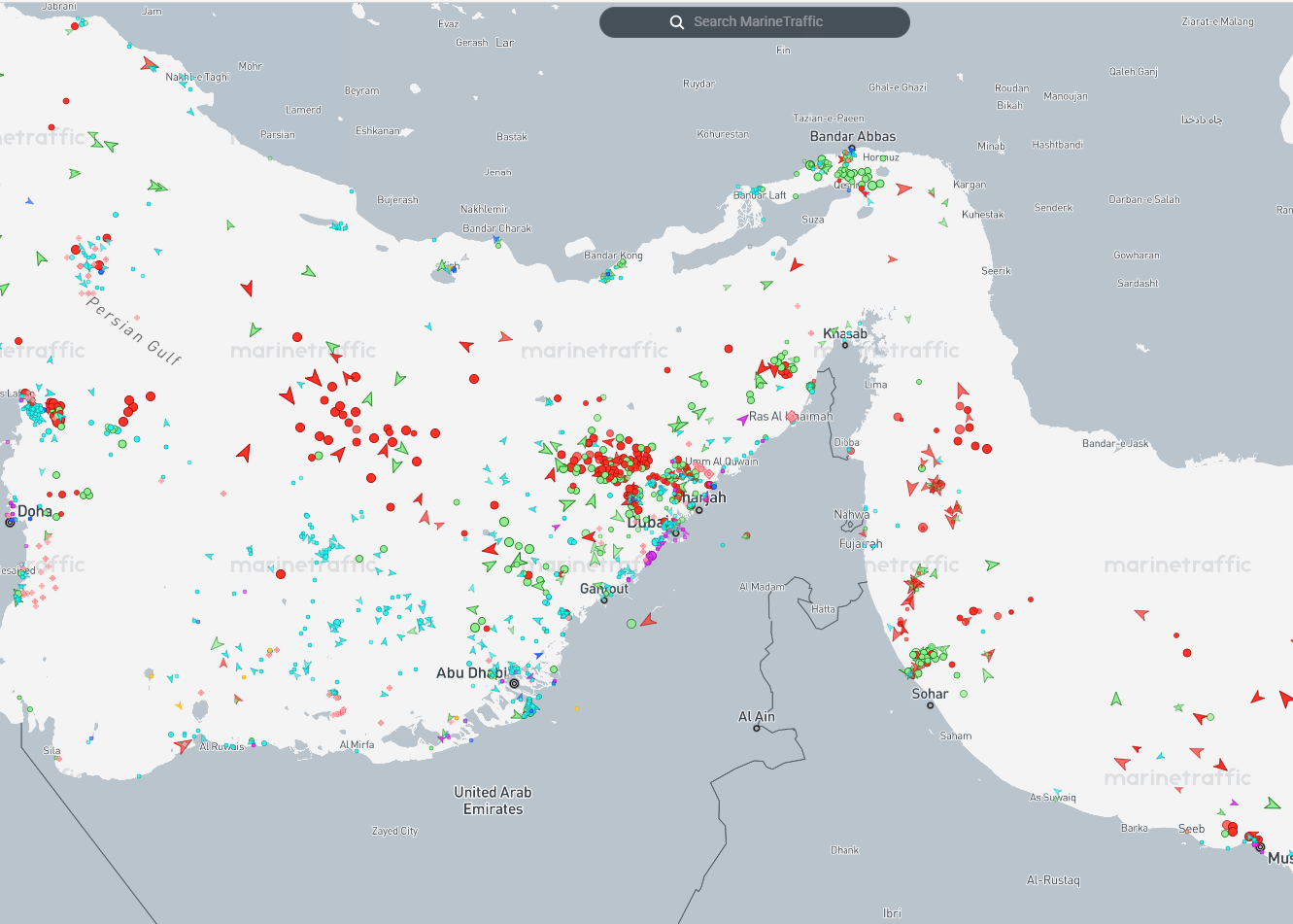Screen dimensions: 1293x924
Task: Click the Persian Gulf water label
Action: point(133,330)
